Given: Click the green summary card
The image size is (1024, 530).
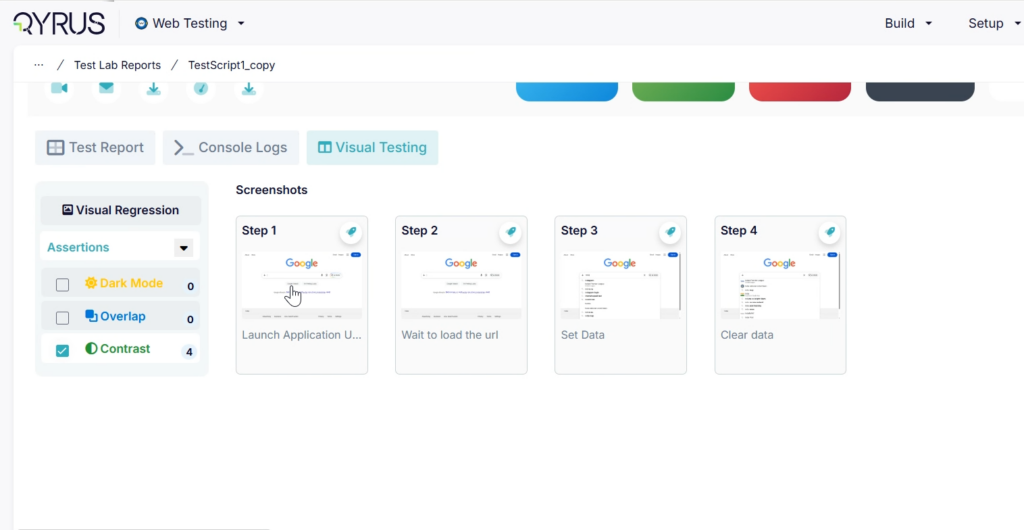Looking at the screenshot, I should 683,91.
